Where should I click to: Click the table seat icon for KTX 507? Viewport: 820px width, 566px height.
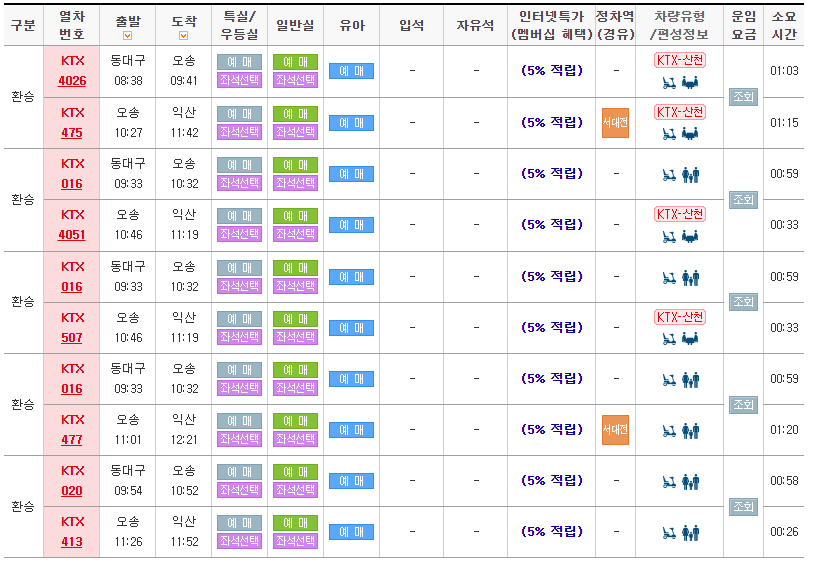click(x=690, y=340)
